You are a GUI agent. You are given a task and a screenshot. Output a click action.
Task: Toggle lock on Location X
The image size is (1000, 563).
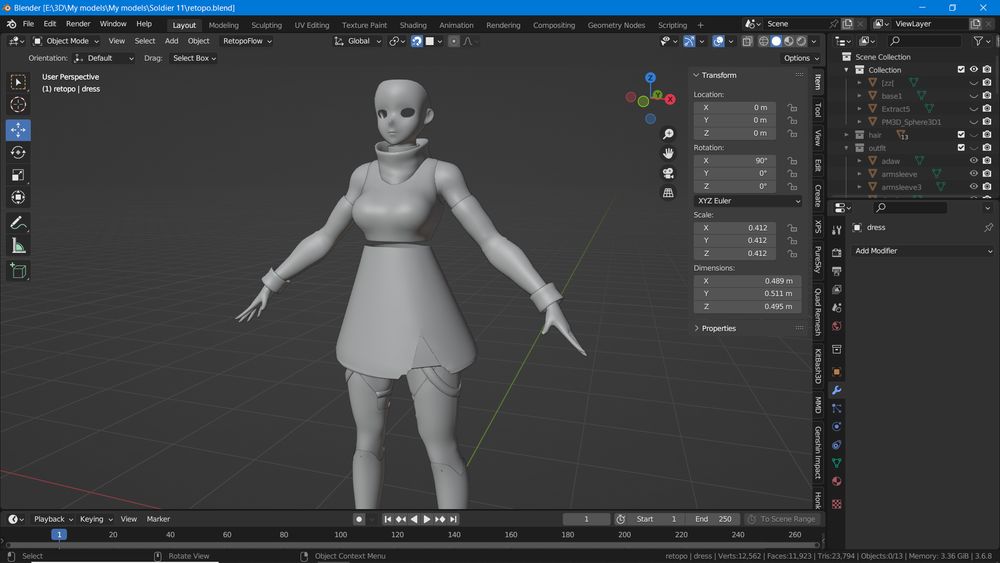[791, 107]
